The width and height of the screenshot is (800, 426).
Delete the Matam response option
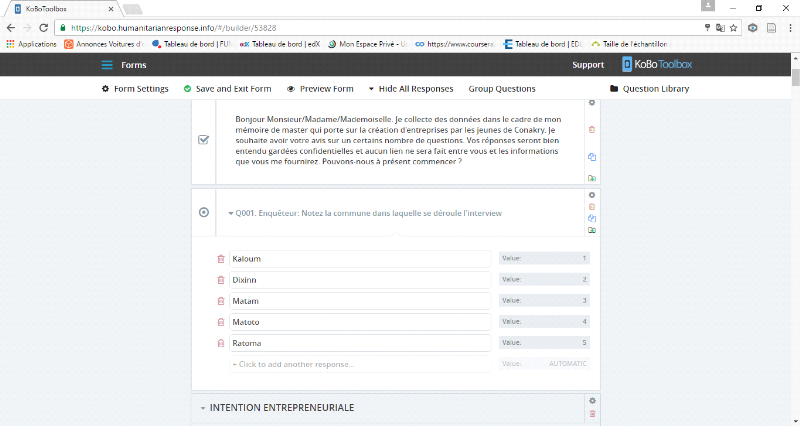(221, 301)
